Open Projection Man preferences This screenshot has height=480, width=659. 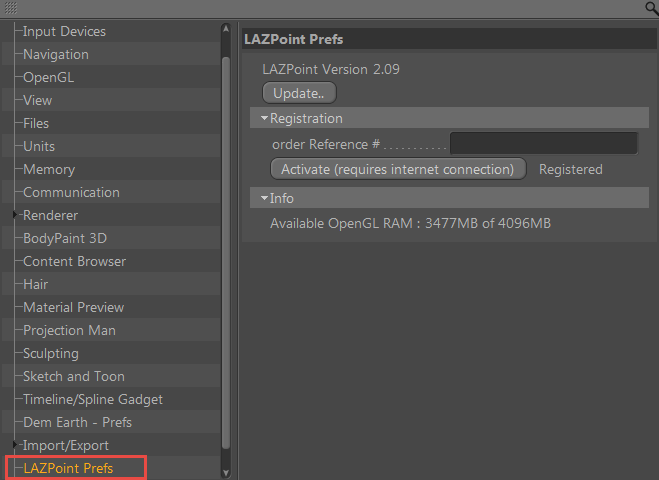pos(69,330)
